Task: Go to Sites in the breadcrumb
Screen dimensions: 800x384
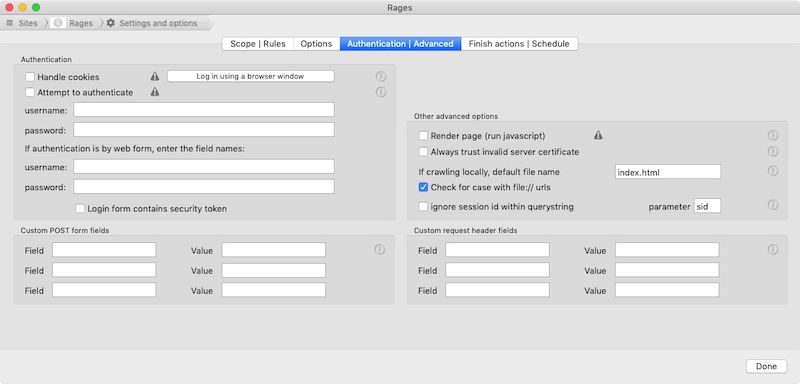Action: tap(28, 23)
